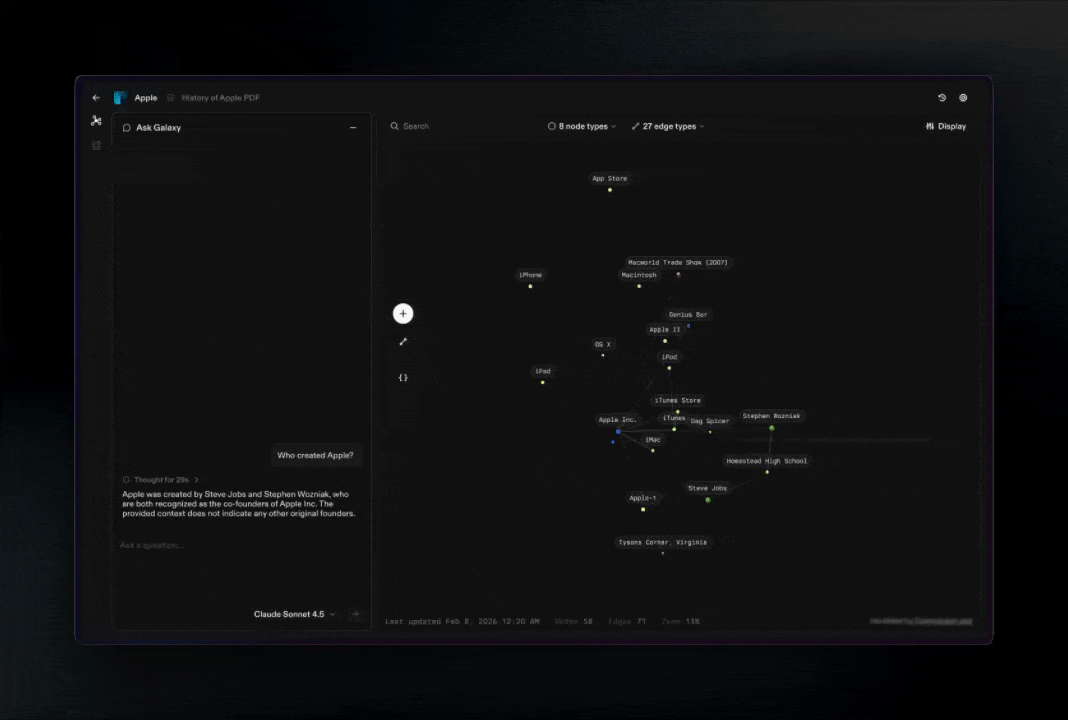Change model from Claude Sonnet 4.5
The image size is (1068, 720).
pos(294,614)
